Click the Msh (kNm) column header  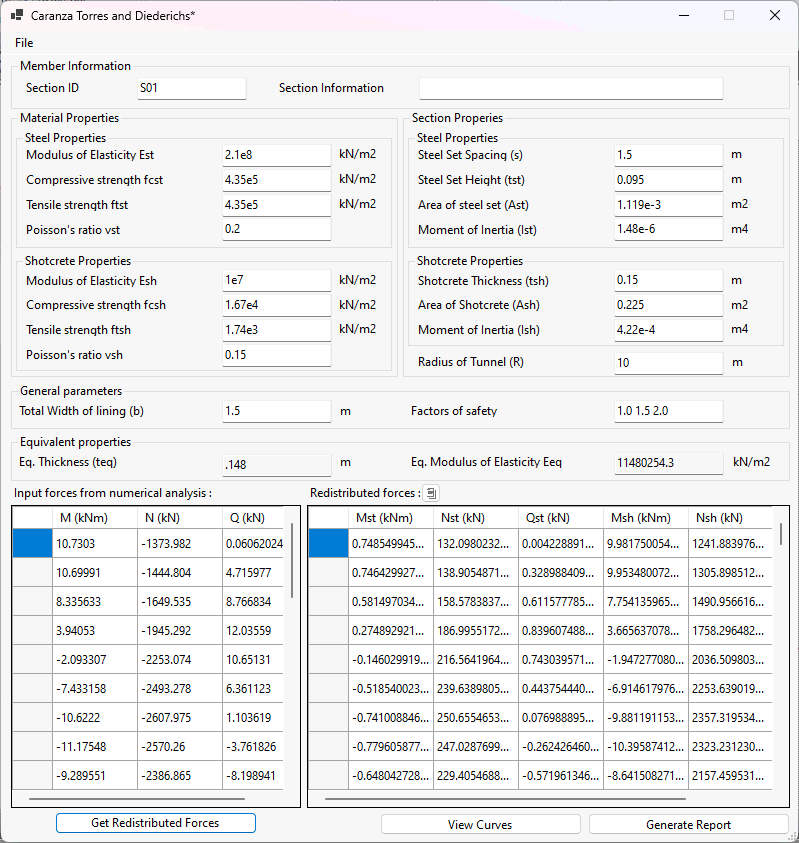(645, 518)
